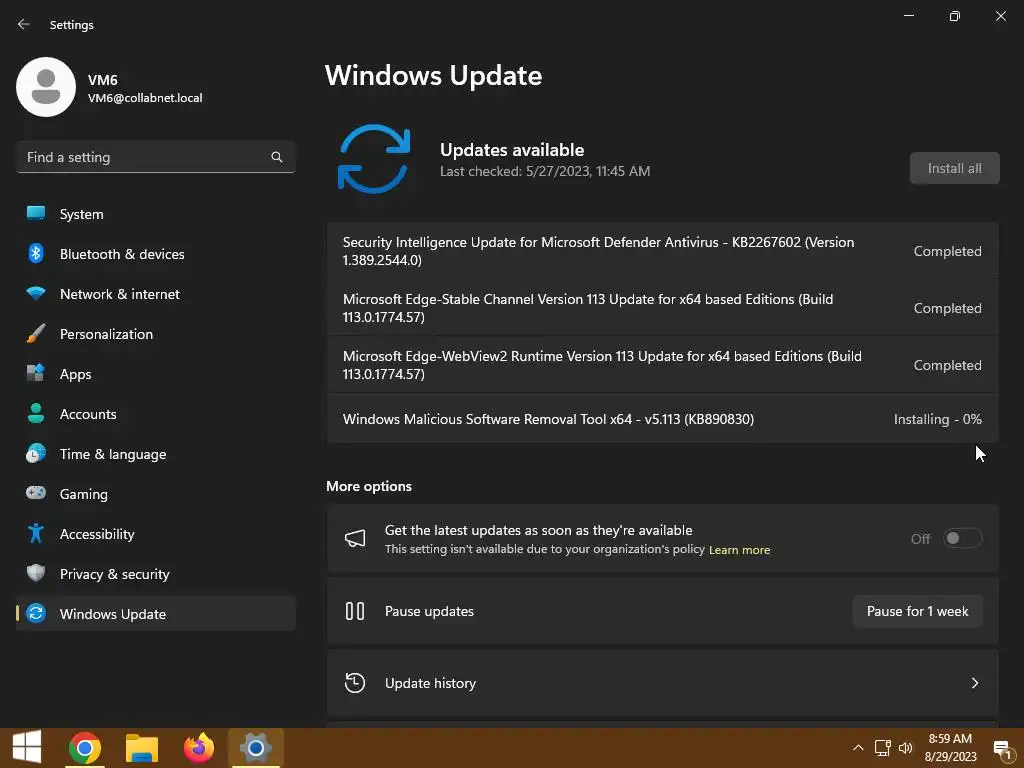Click the Apps icon in sidebar
The image size is (1024, 768).
click(x=36, y=374)
